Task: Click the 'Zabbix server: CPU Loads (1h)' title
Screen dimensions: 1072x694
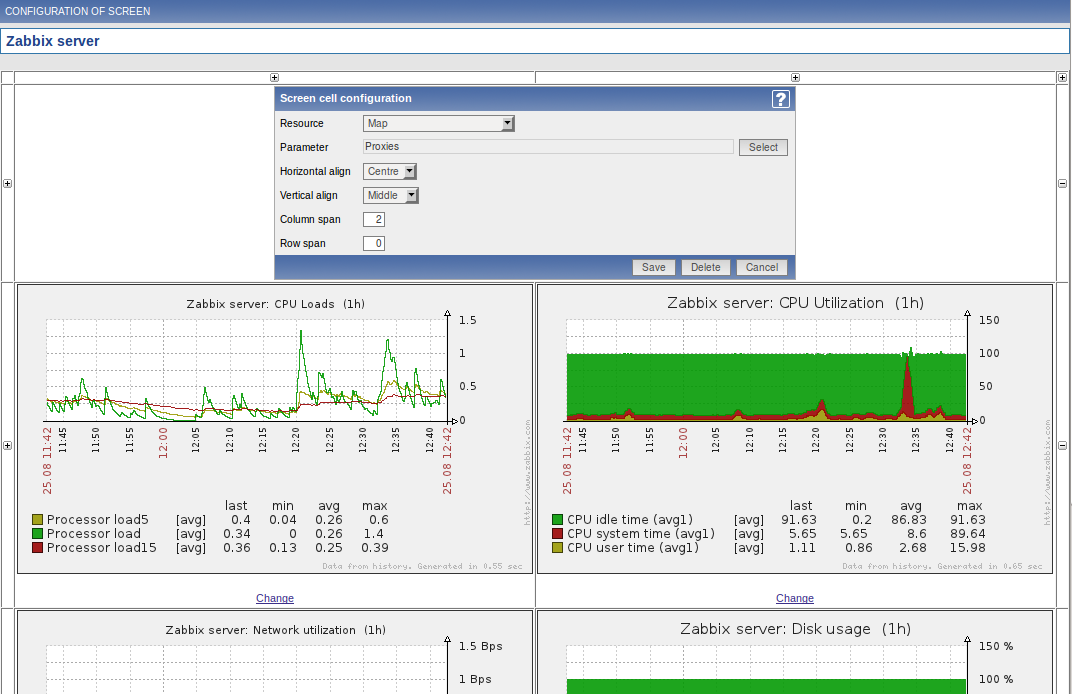Action: tap(276, 304)
